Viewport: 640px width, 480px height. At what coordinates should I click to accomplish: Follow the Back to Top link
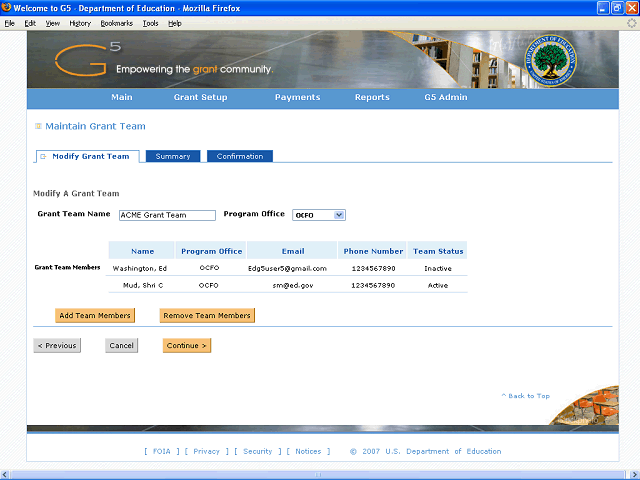(526, 396)
